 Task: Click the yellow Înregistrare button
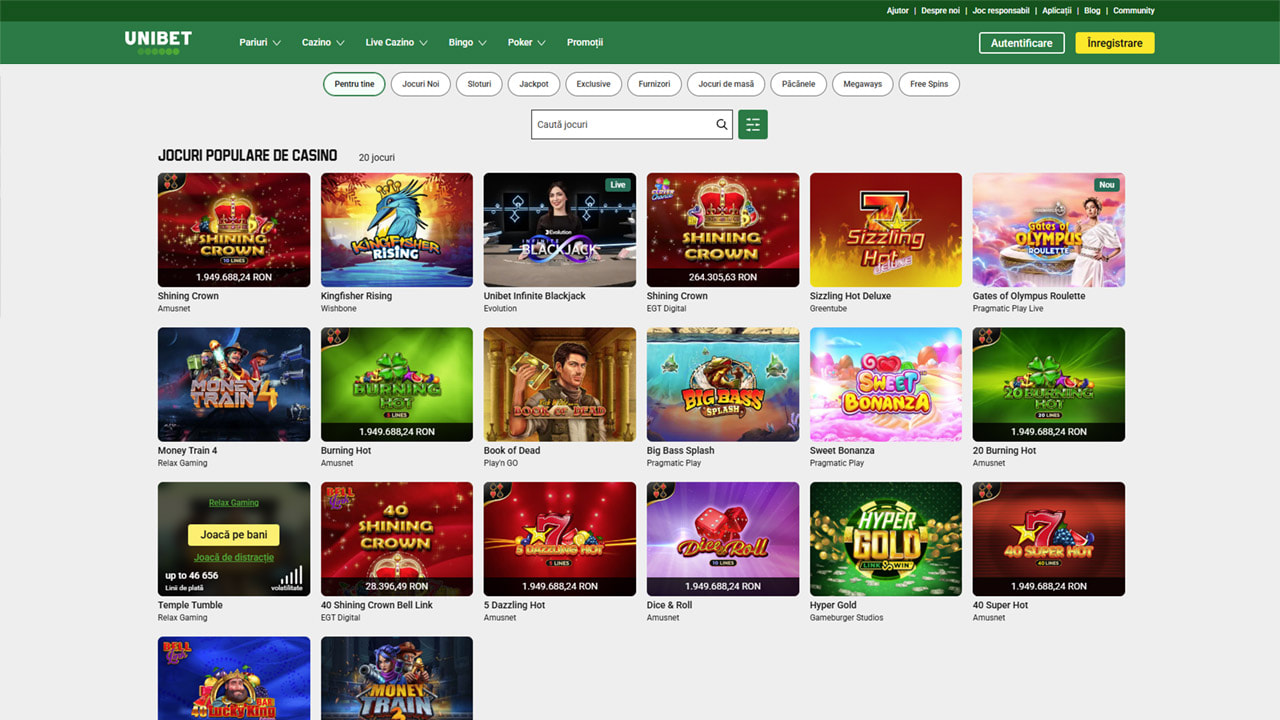pos(1115,43)
